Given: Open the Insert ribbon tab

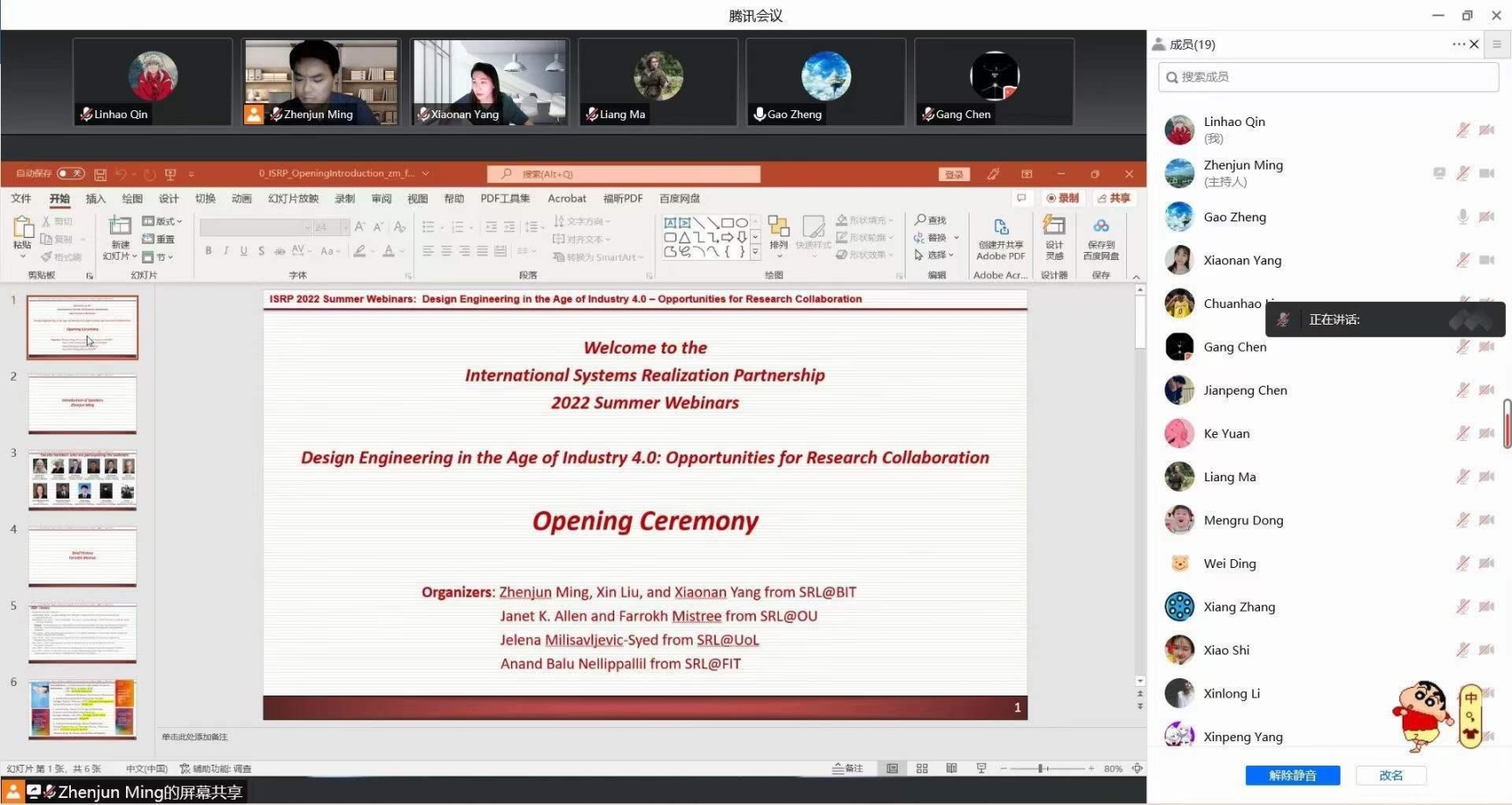Looking at the screenshot, I should coord(95,199).
